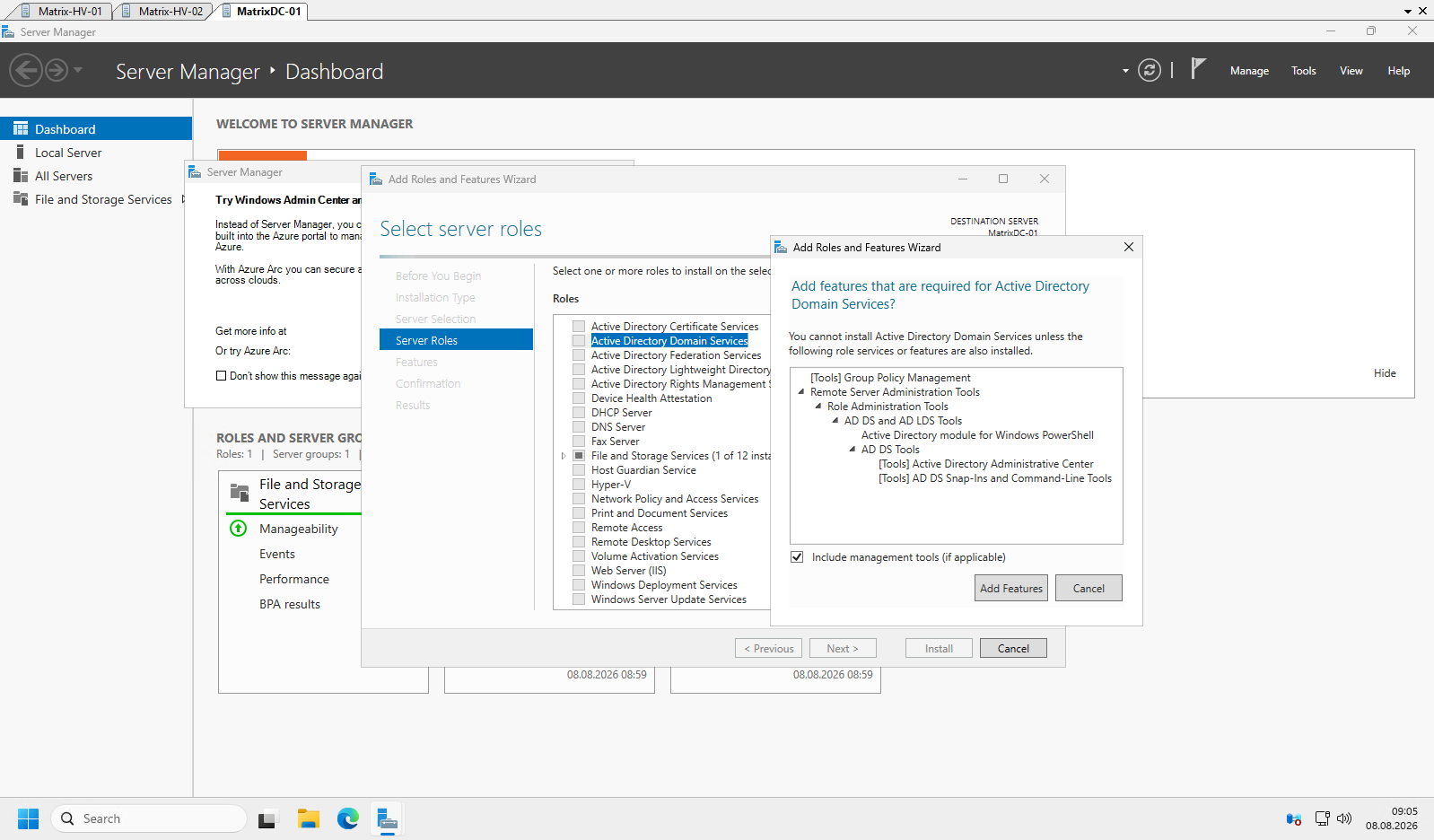This screenshot has width=1434, height=840.
Task: Collapse Role Administration Tools node
Action: (818, 406)
